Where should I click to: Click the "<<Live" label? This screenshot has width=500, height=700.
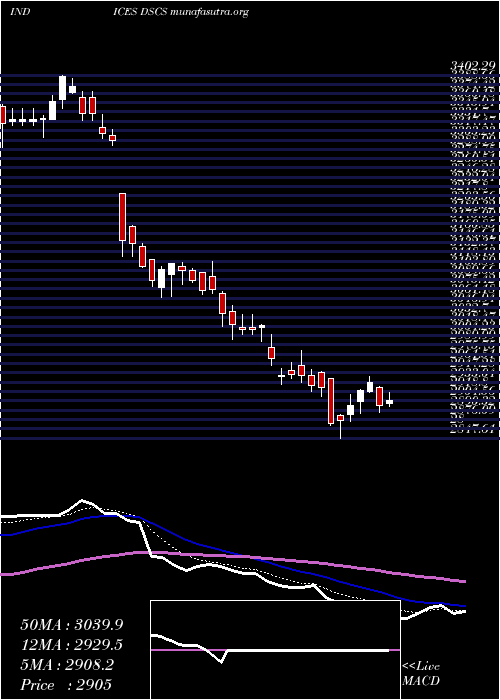(x=421, y=667)
